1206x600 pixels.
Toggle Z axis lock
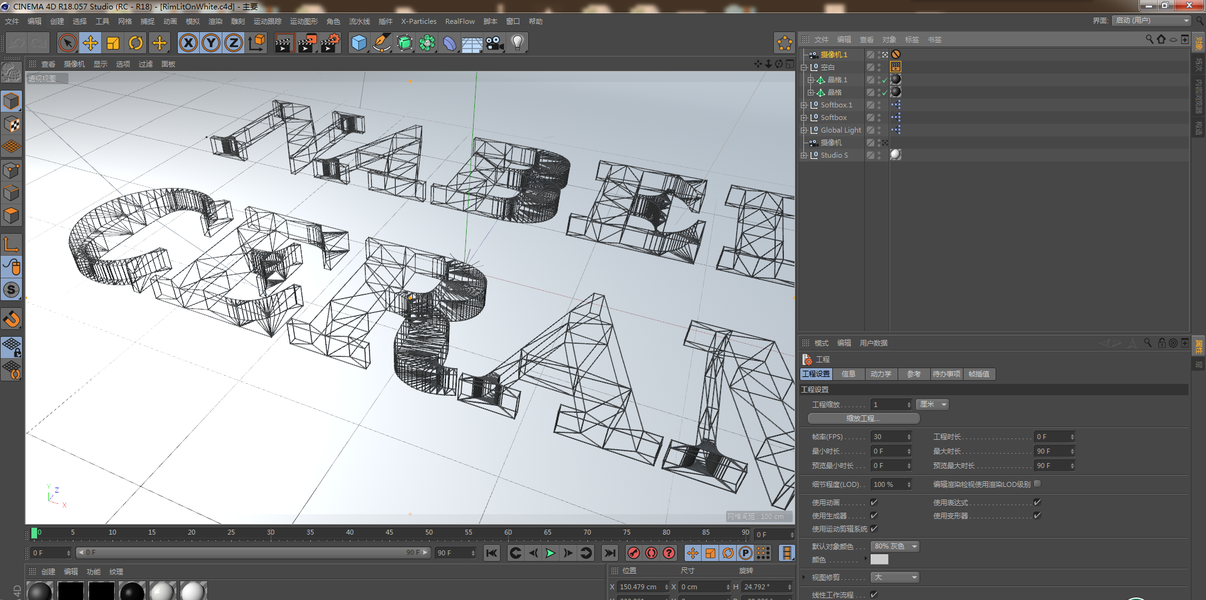(x=233, y=43)
